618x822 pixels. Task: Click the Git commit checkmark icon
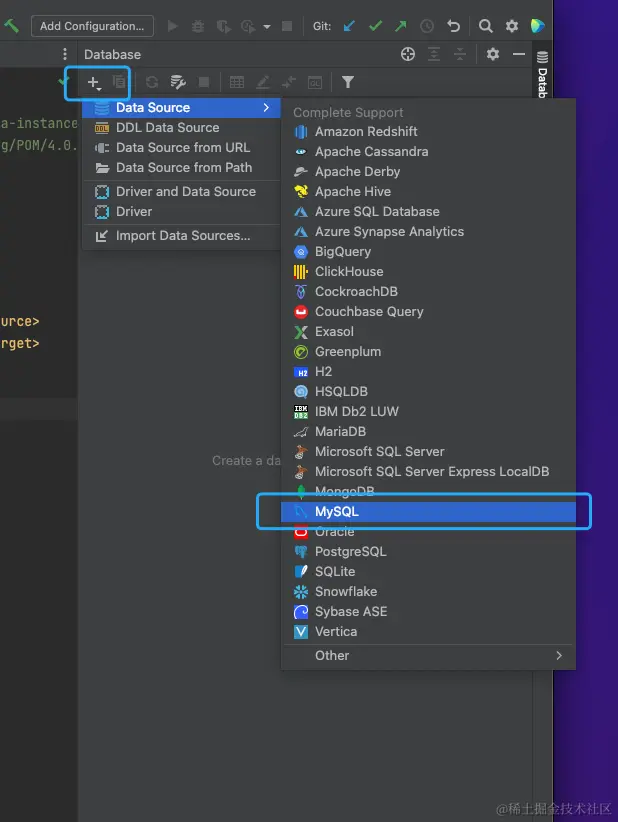(x=375, y=26)
